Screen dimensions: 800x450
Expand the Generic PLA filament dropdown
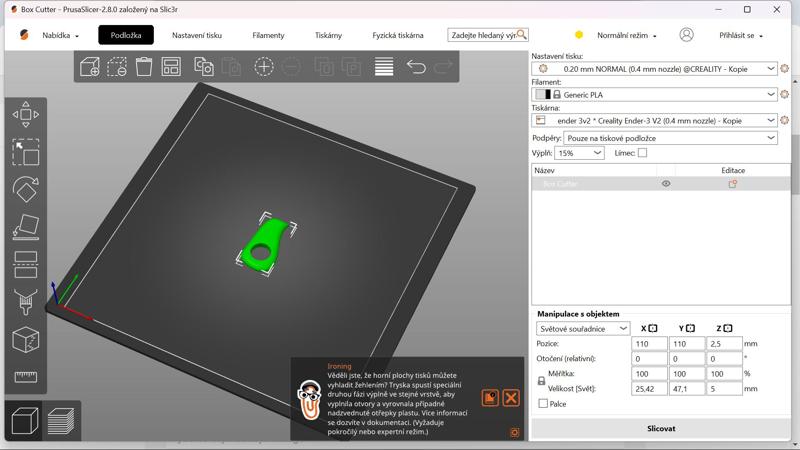click(771, 94)
